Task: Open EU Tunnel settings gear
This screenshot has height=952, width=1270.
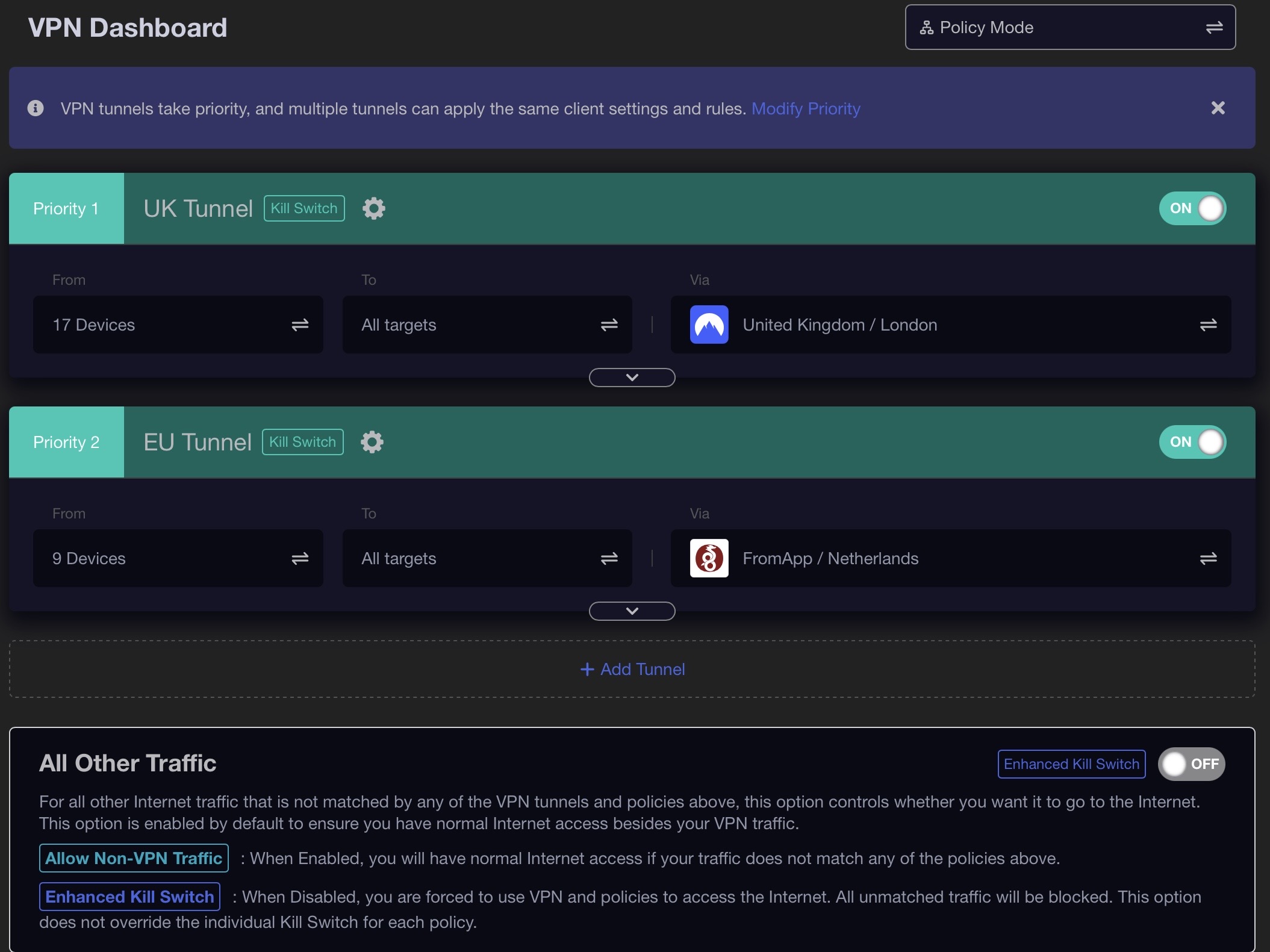Action: pos(372,442)
